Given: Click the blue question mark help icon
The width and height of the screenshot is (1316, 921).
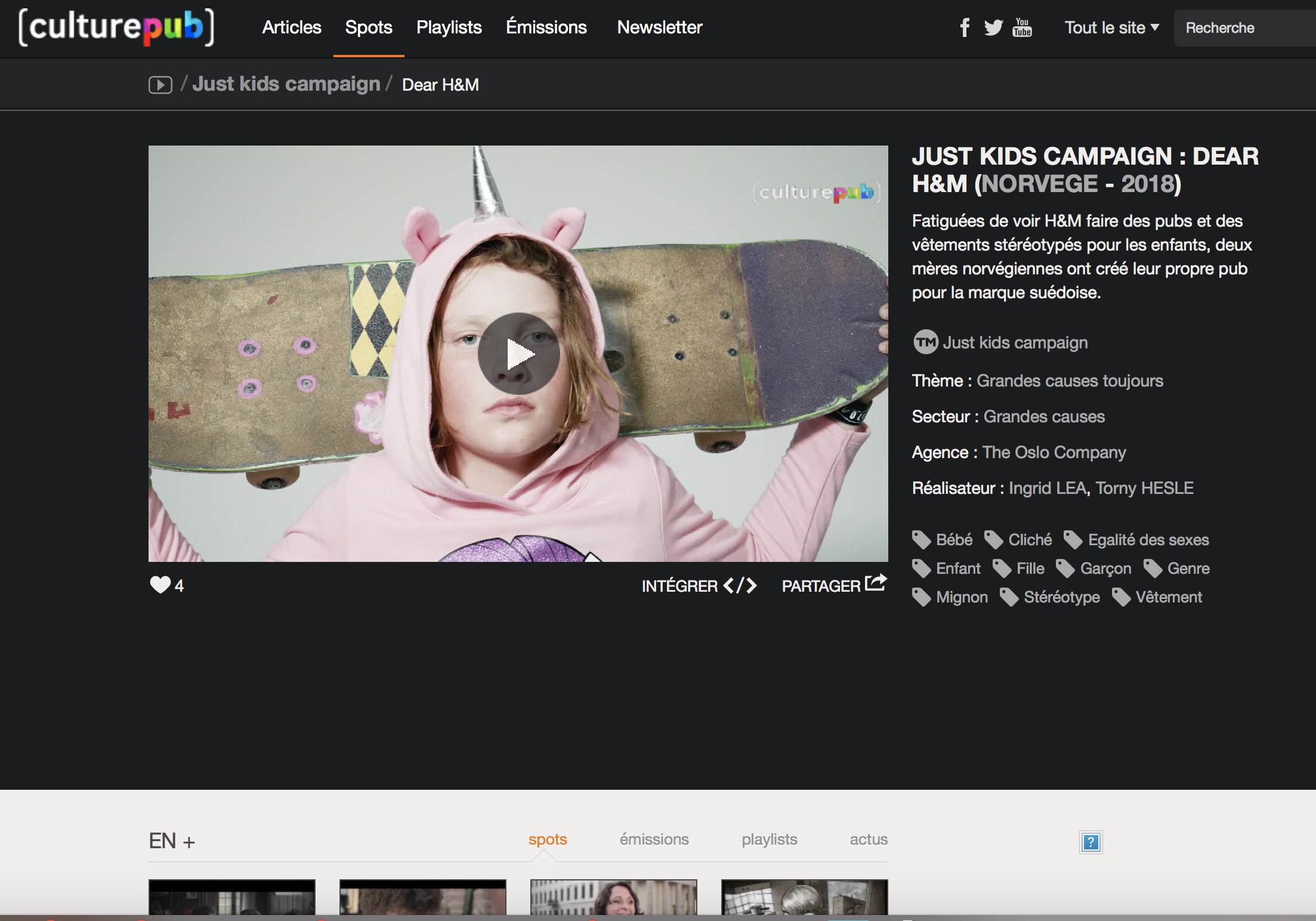Looking at the screenshot, I should click(1091, 842).
